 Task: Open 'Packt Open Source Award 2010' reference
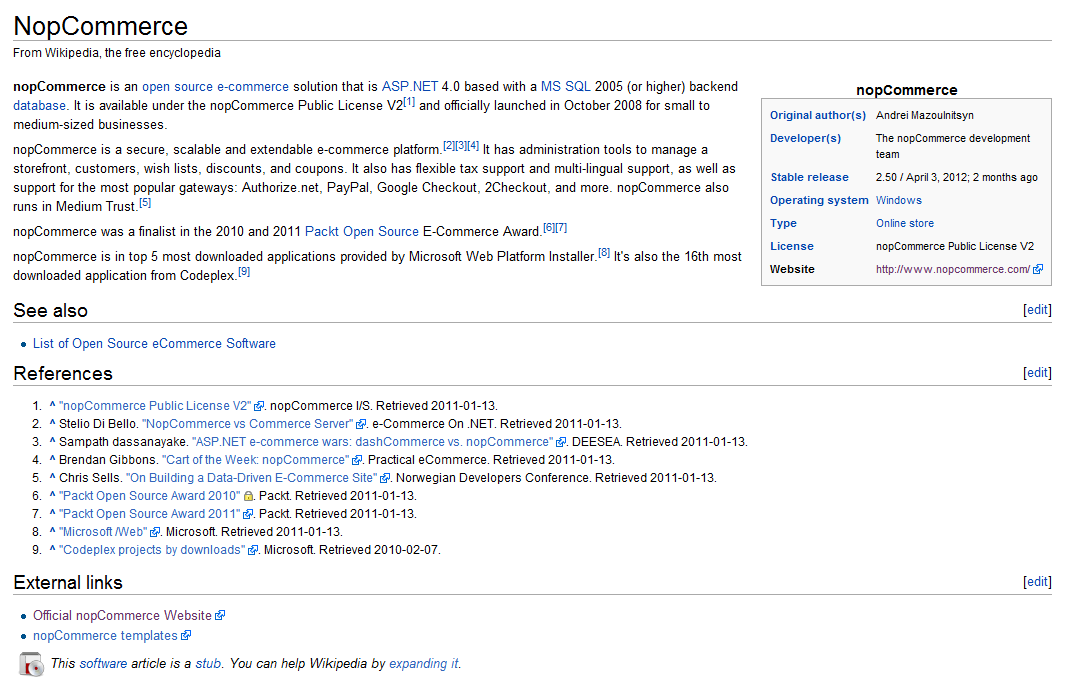pyautogui.click(x=149, y=496)
